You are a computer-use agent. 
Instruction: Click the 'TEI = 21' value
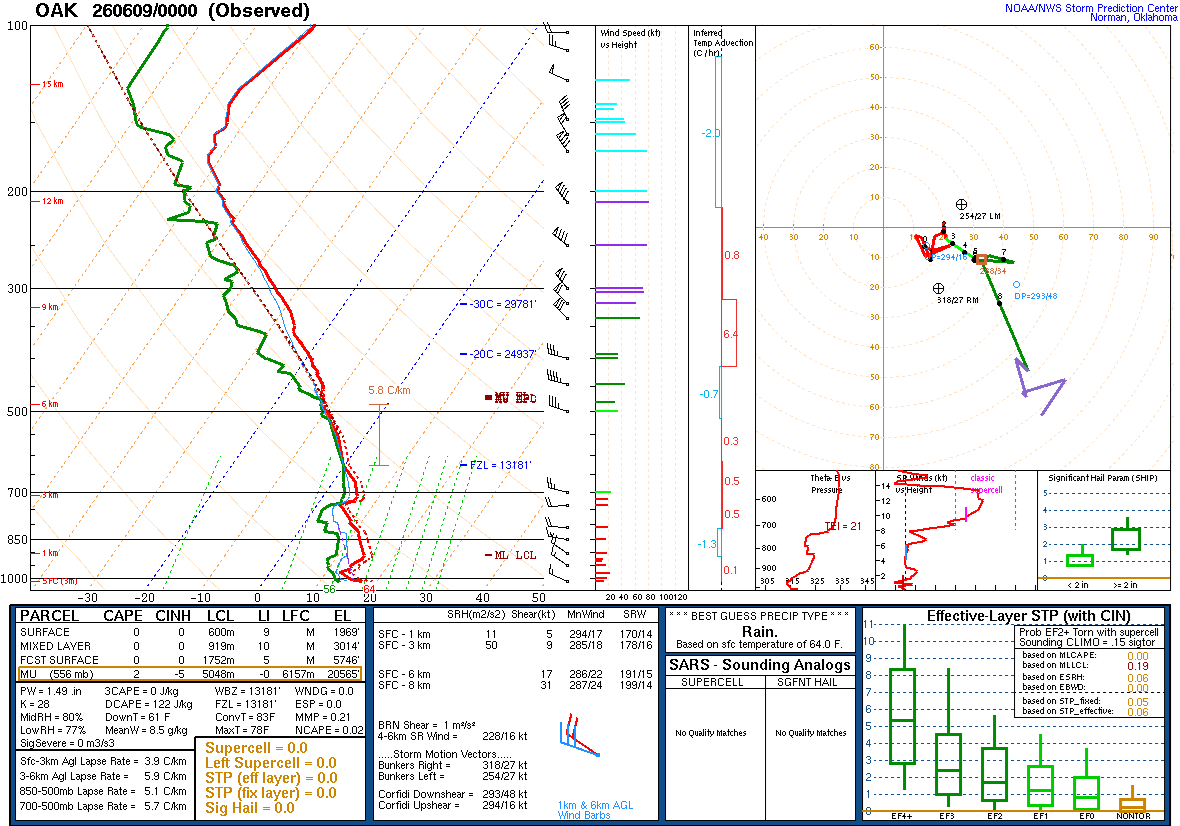tap(843, 526)
